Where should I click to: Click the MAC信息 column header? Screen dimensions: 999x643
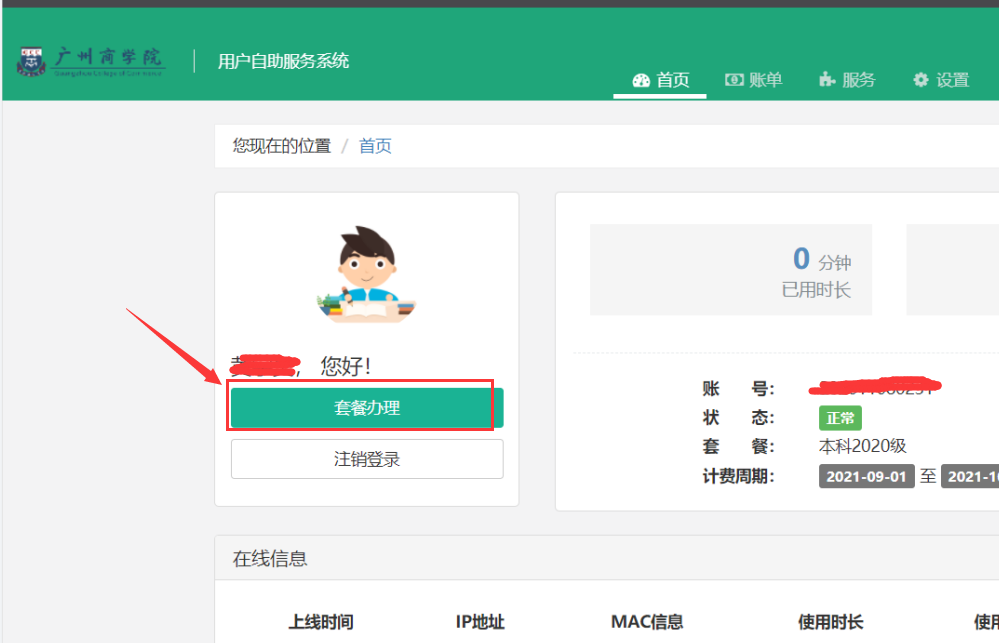(x=647, y=622)
